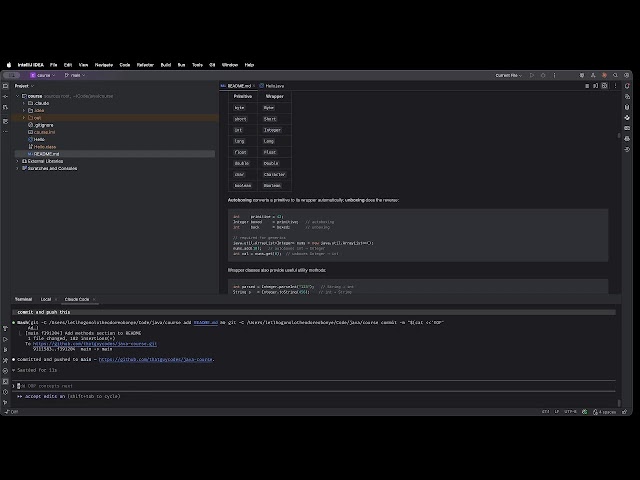Open the Notifications bell icon
Screen dimensions: 640x480
pos(627,86)
